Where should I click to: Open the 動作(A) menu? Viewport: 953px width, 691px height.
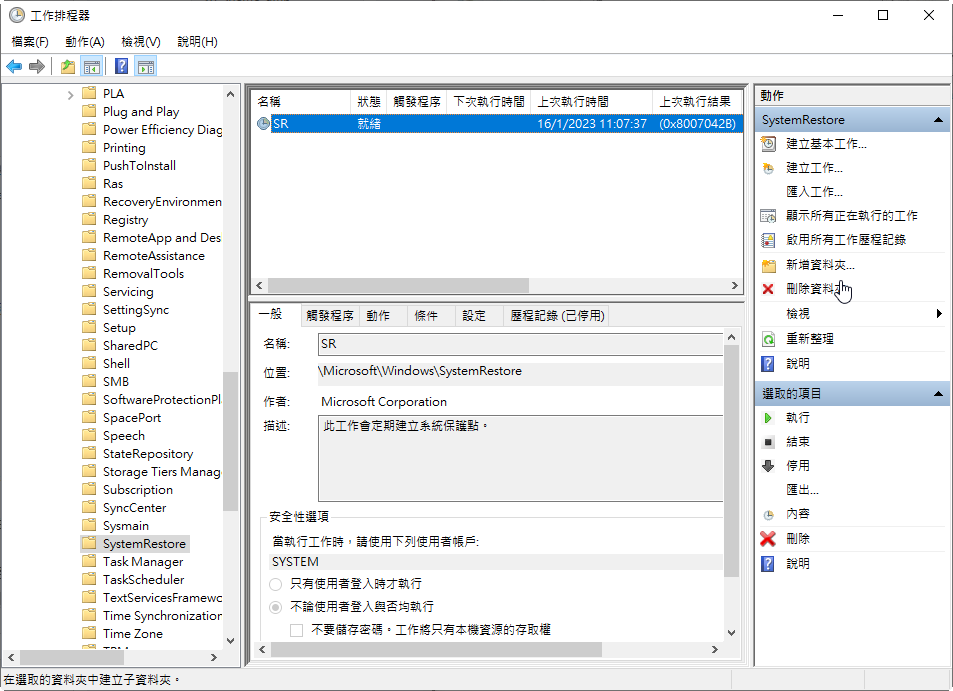point(84,42)
